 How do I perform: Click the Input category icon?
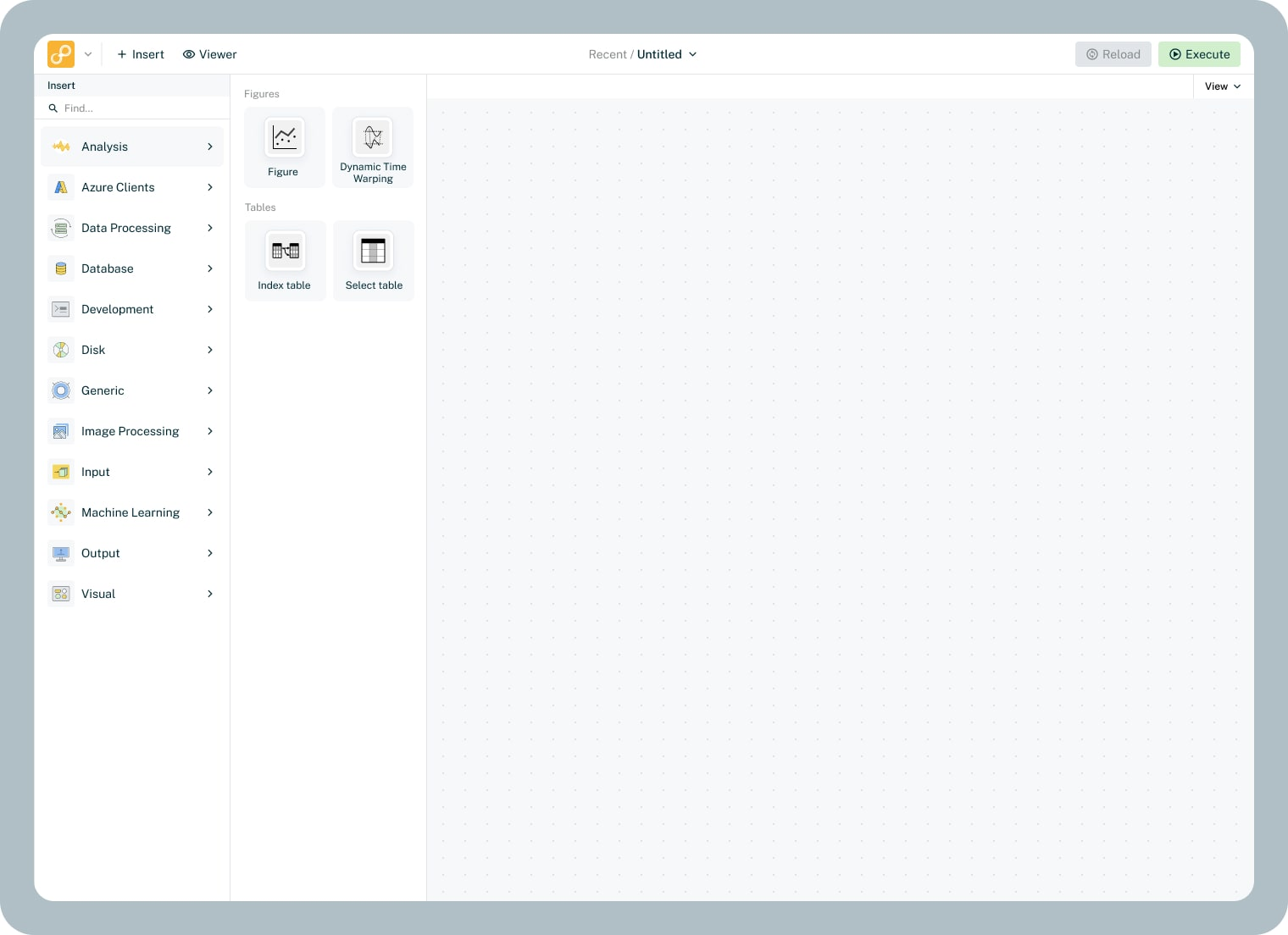[x=61, y=472]
